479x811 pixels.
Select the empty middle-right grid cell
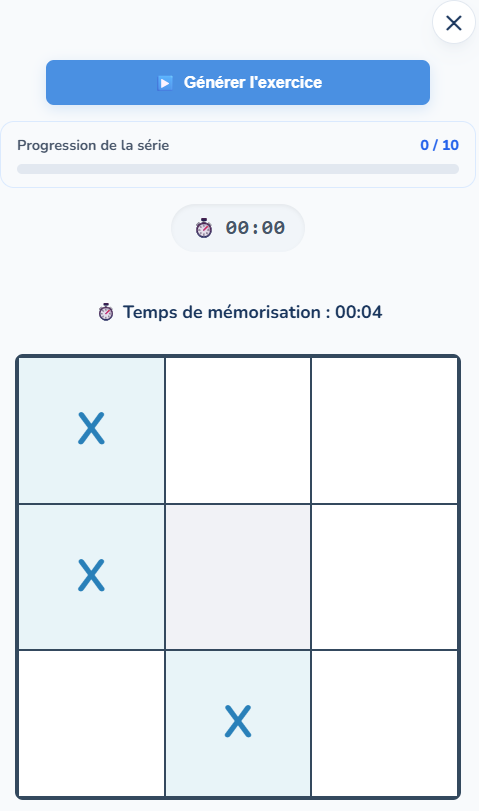click(384, 576)
